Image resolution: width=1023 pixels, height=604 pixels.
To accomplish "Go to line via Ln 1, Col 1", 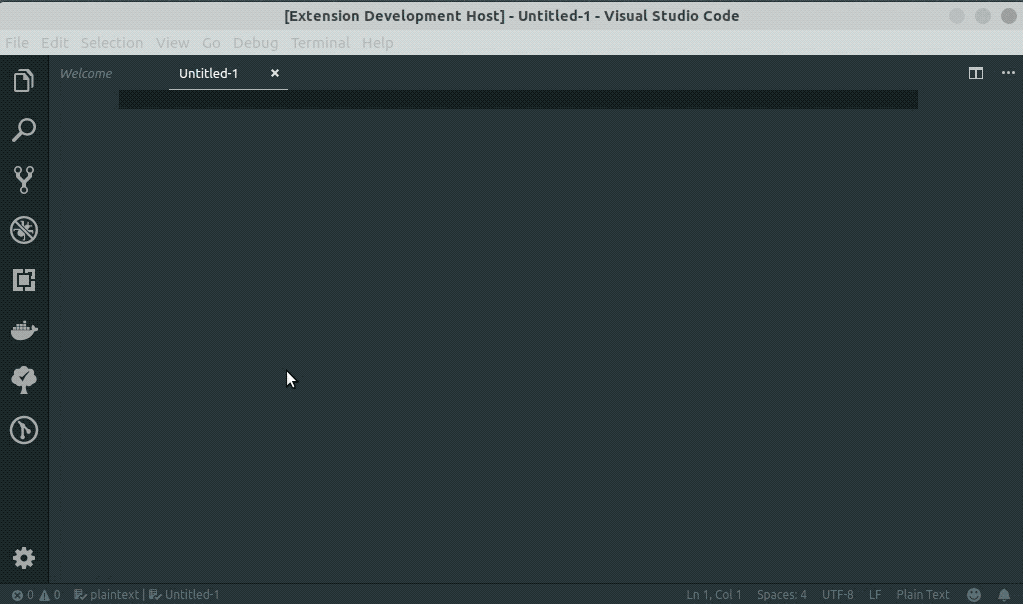I will (x=714, y=595).
